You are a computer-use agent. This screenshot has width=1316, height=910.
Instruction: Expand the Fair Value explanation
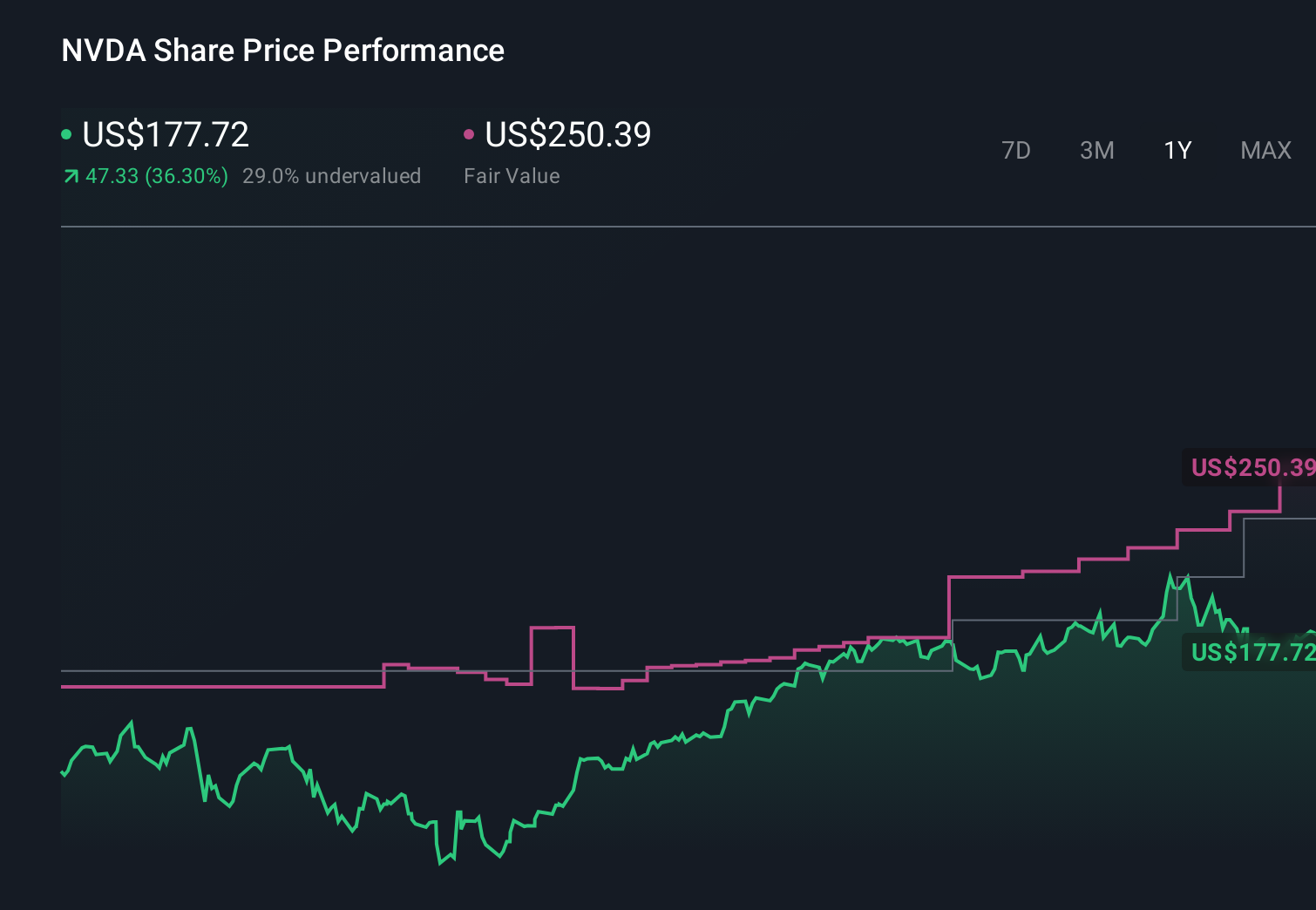pos(512,175)
